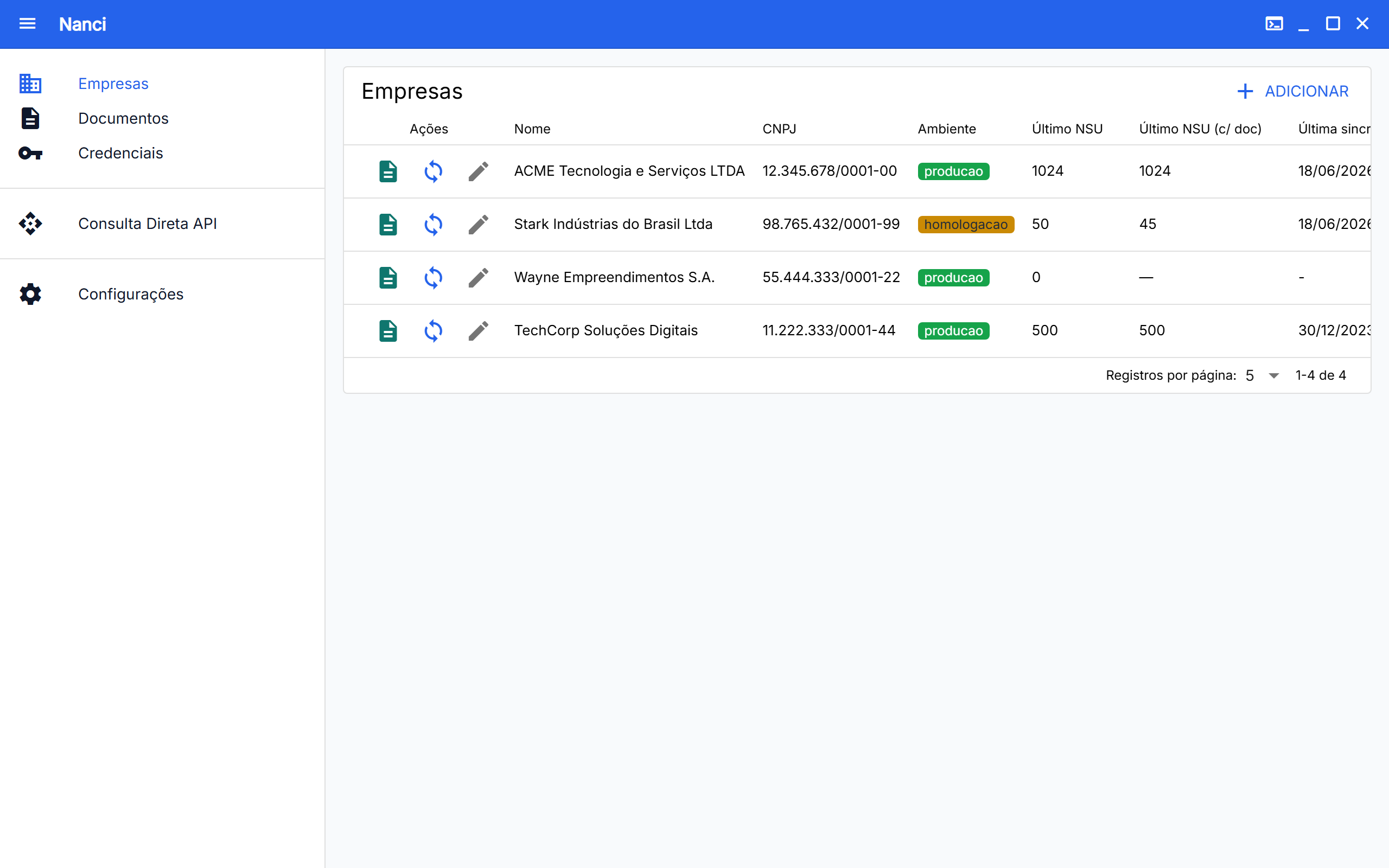The width and height of the screenshot is (1389, 868).
Task: Close the Nanci window
Action: (x=1362, y=23)
